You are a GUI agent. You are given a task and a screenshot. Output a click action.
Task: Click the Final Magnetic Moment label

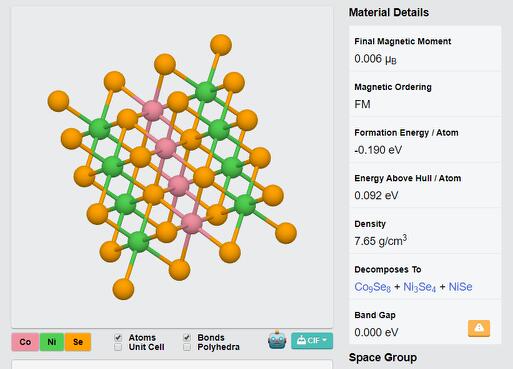[403, 41]
